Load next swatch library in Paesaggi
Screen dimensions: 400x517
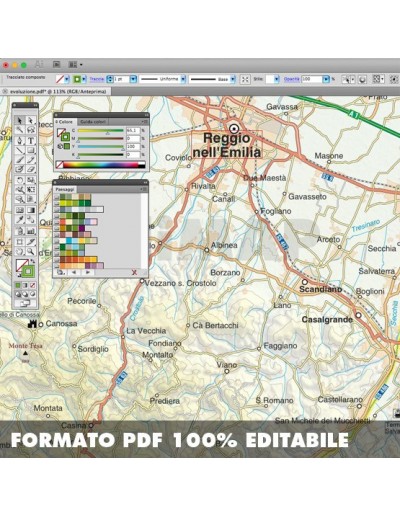click(88, 272)
